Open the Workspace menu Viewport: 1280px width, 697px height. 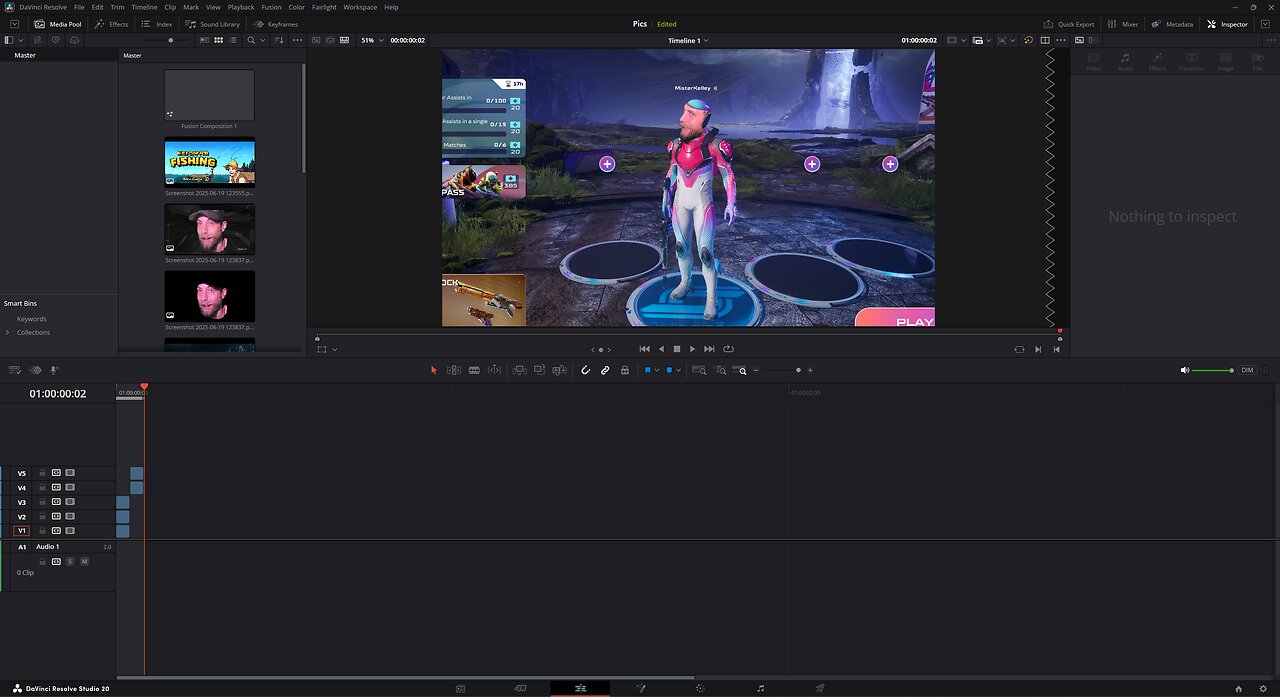360,7
